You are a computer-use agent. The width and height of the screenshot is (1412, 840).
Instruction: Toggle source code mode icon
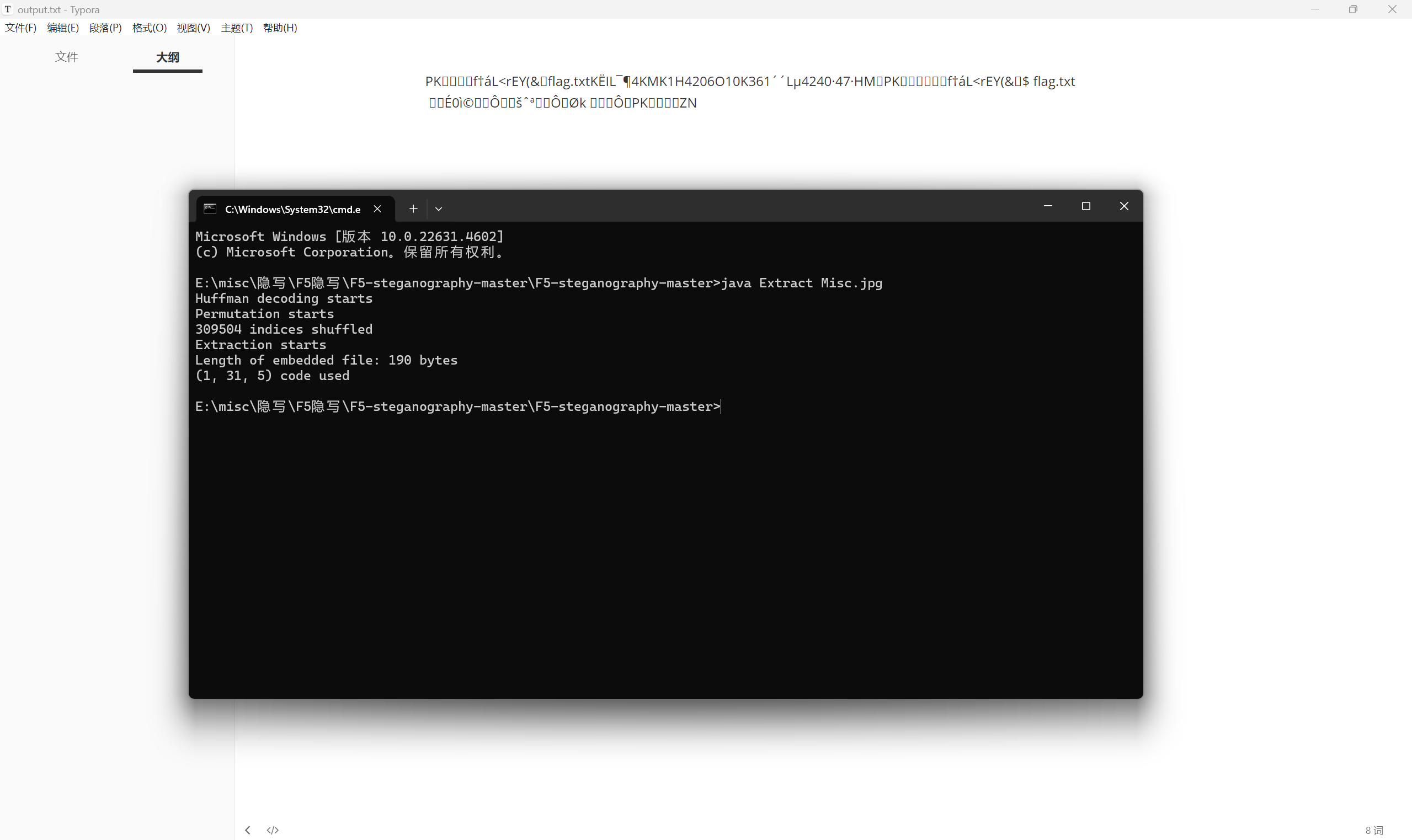click(273, 830)
